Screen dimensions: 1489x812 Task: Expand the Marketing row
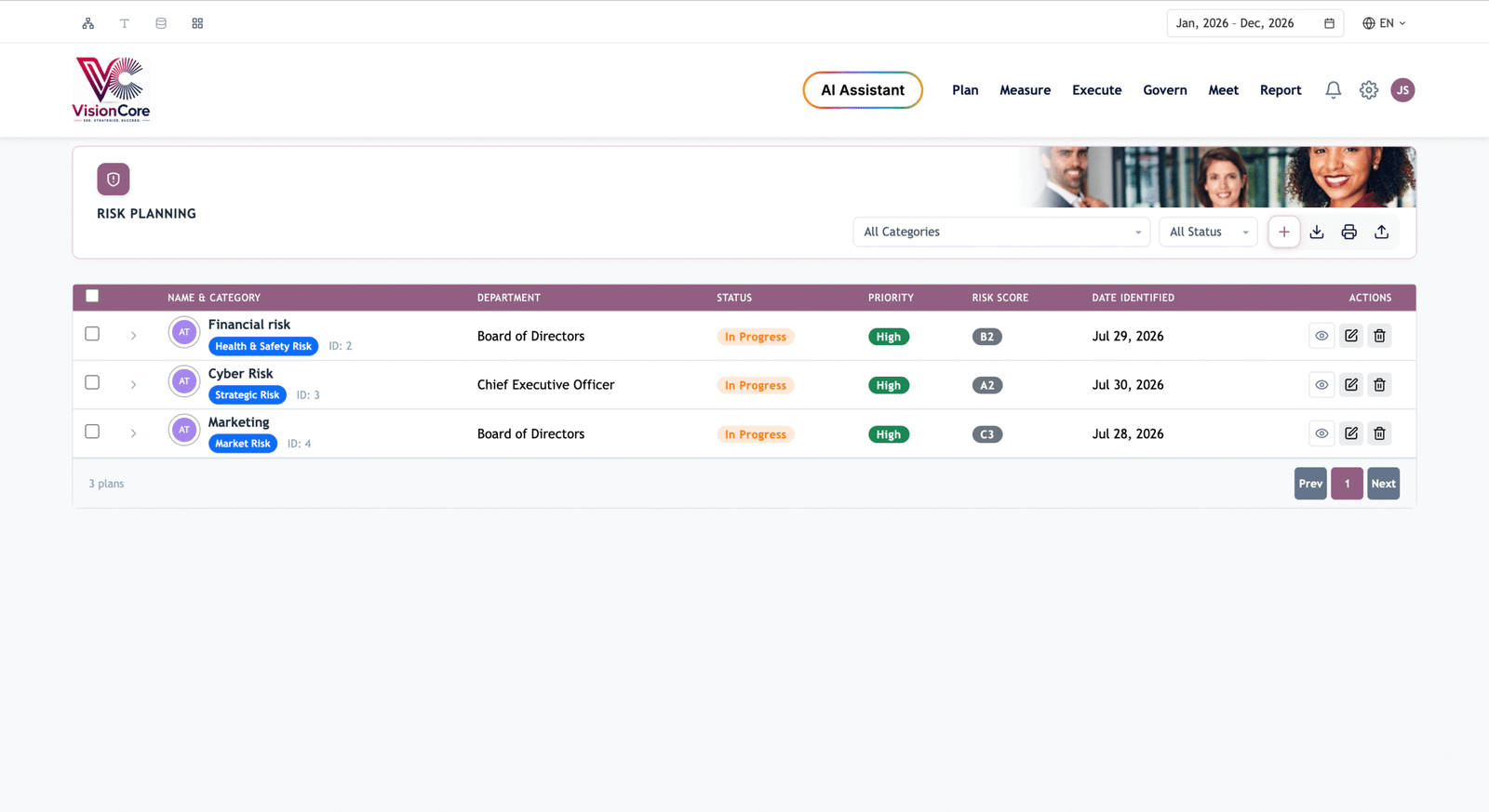tap(134, 433)
